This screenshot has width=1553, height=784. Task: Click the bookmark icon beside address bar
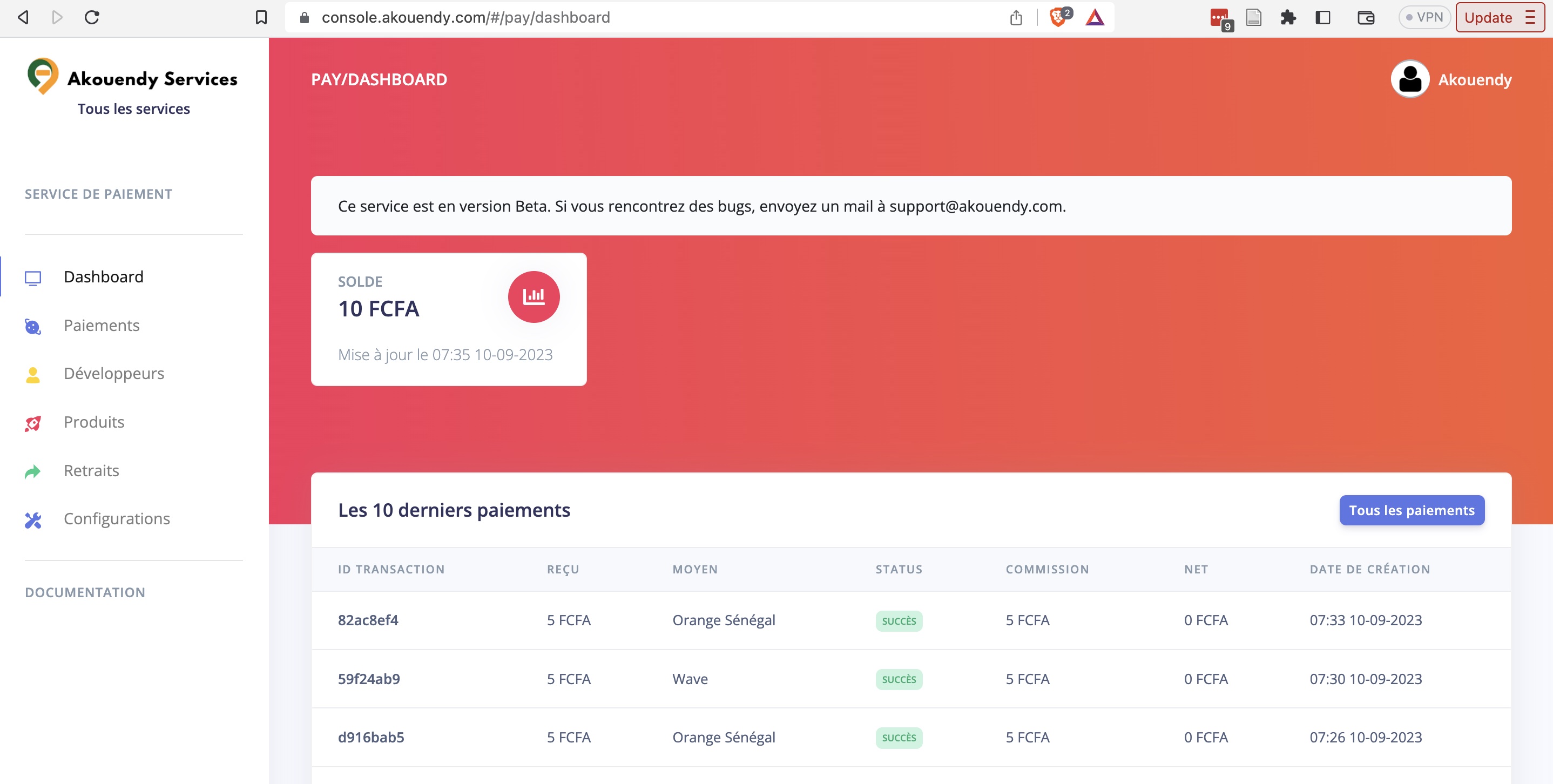pyautogui.click(x=261, y=17)
